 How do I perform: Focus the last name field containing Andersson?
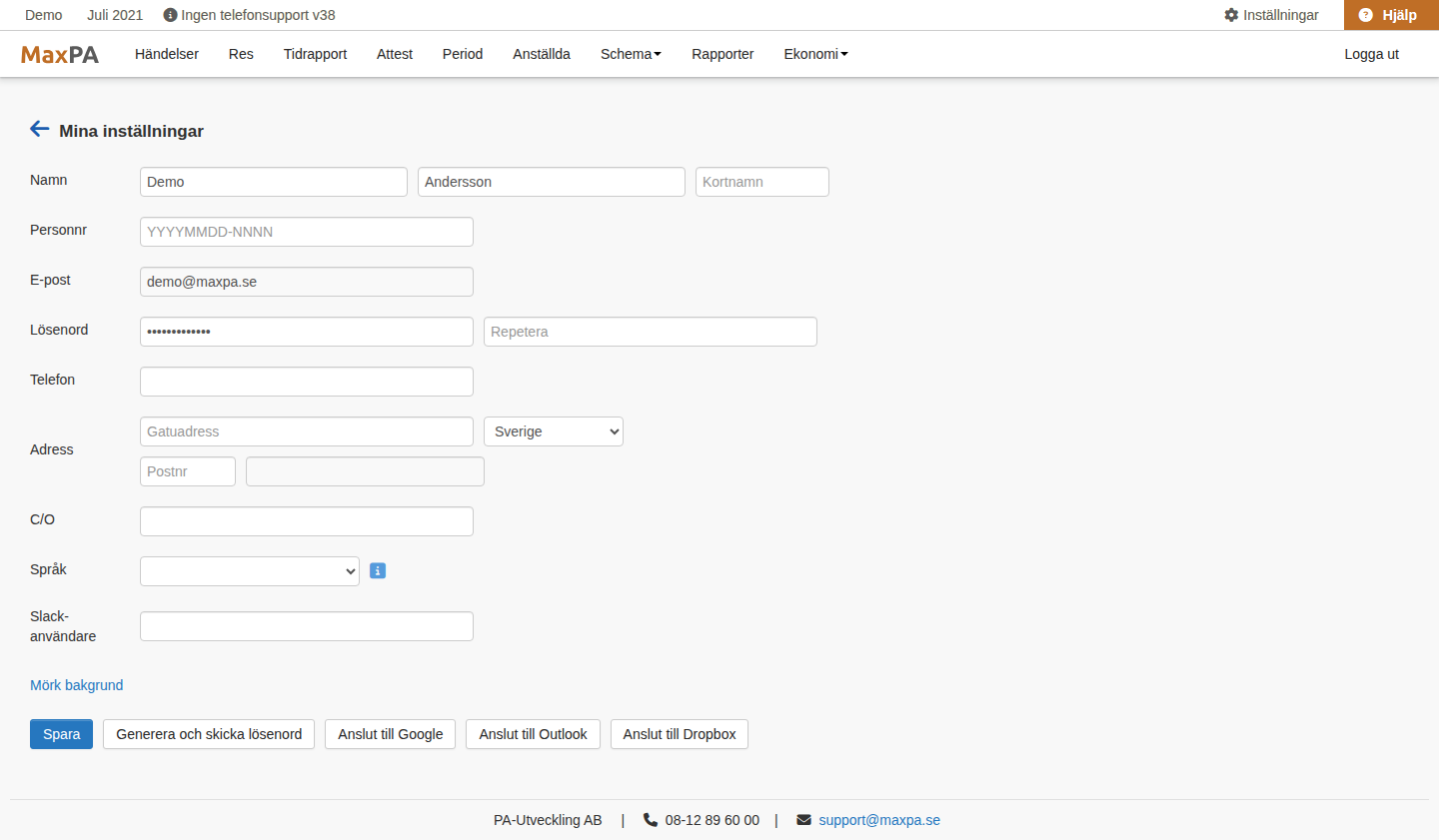(552, 182)
